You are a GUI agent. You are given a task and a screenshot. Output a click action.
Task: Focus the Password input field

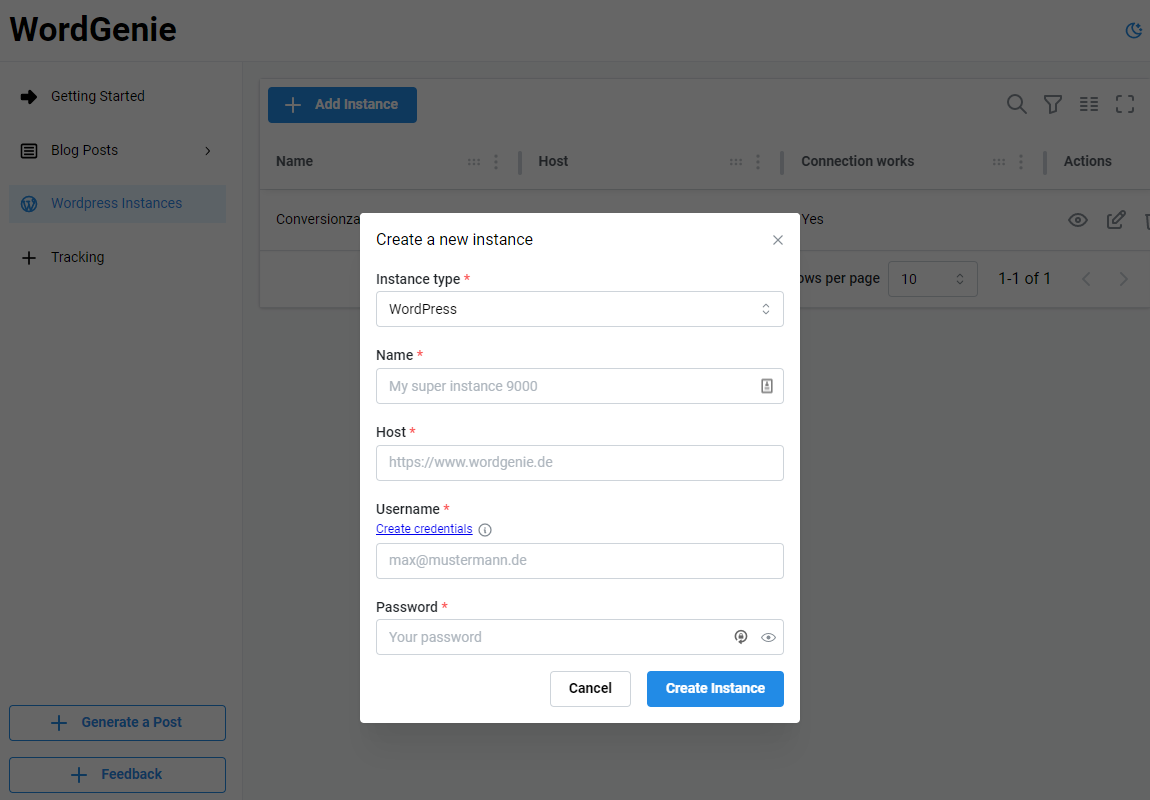579,638
